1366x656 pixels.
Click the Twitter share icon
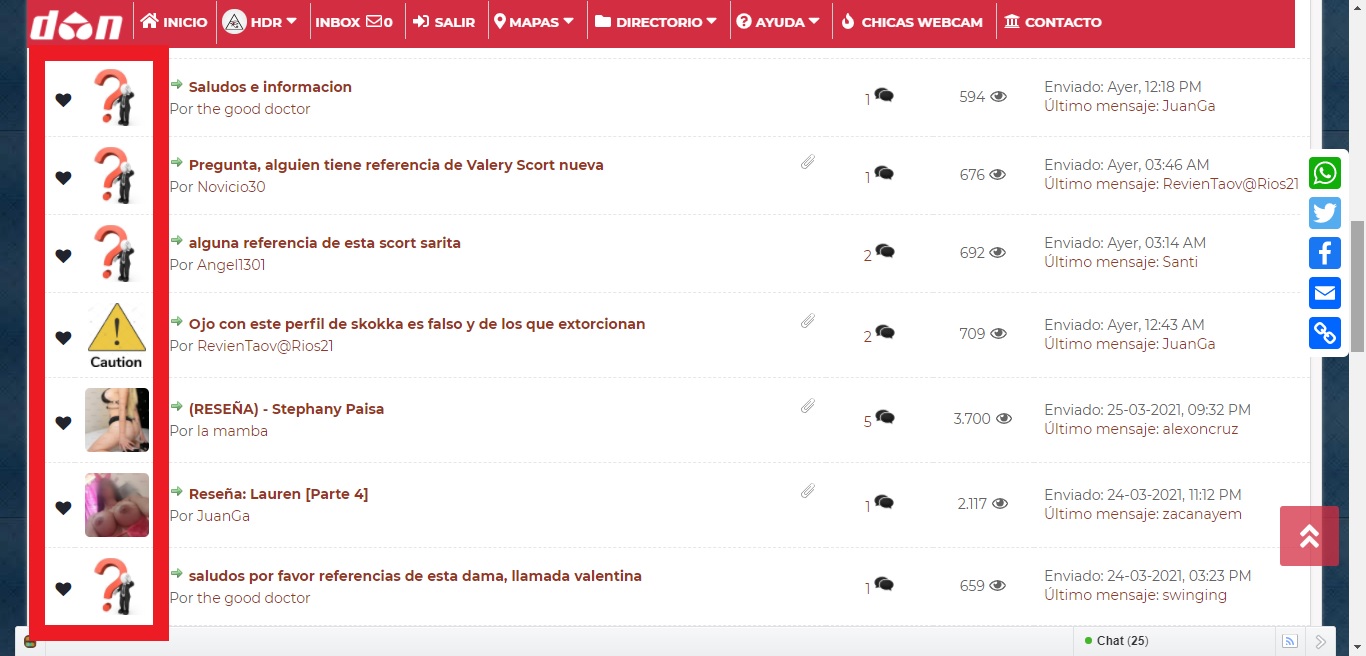[x=1325, y=213]
